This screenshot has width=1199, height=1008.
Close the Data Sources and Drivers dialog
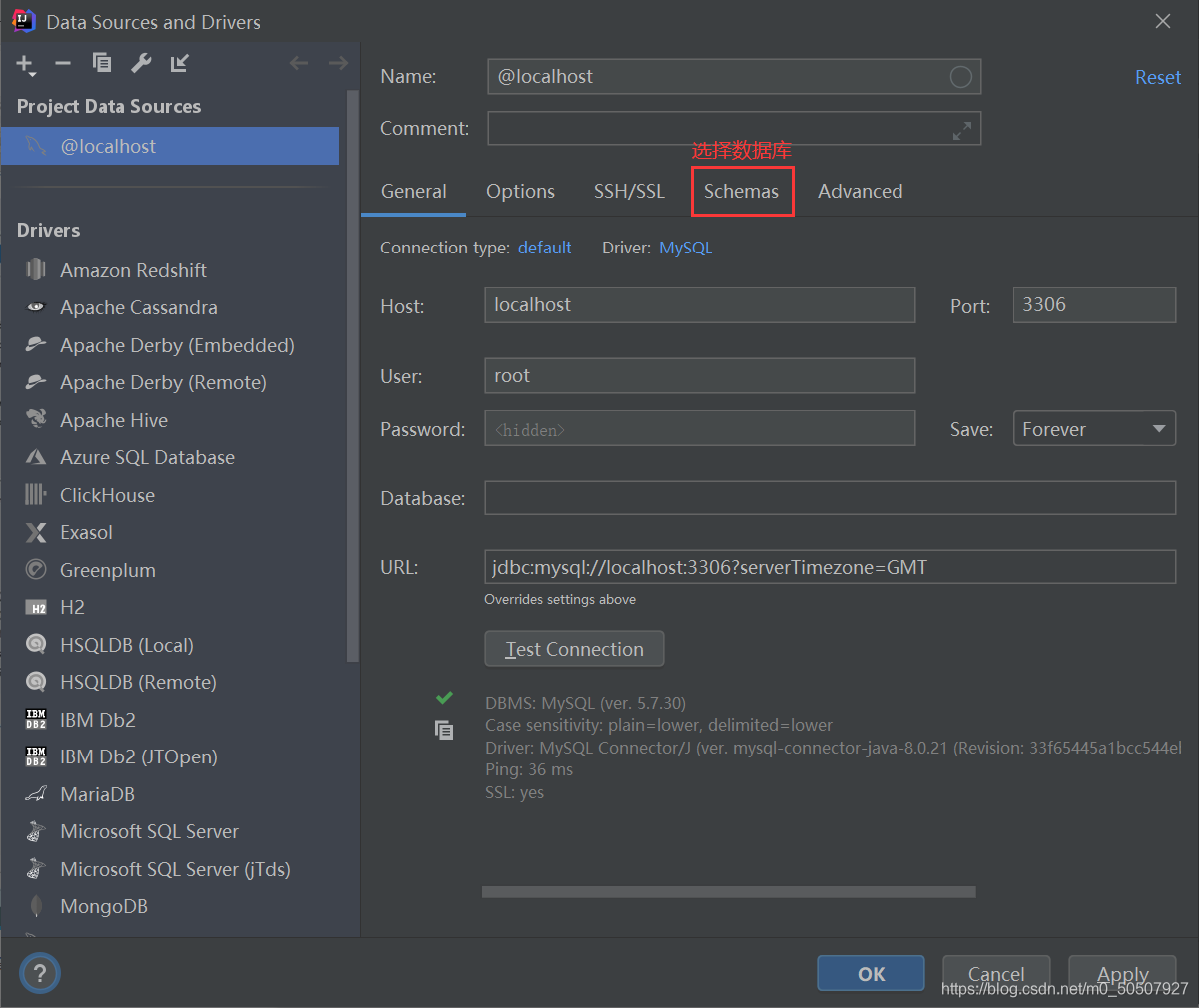pyautogui.click(x=1163, y=21)
